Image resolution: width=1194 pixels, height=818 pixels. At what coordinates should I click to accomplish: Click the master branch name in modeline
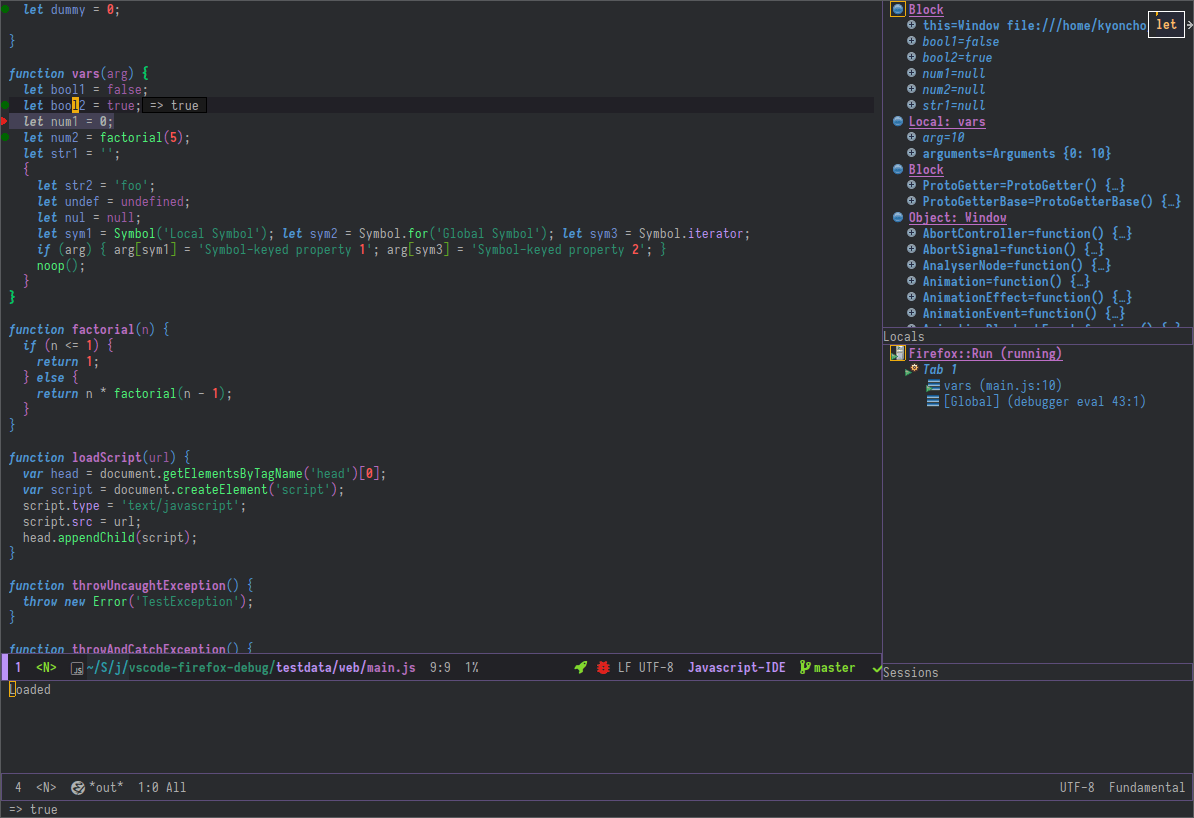point(834,668)
